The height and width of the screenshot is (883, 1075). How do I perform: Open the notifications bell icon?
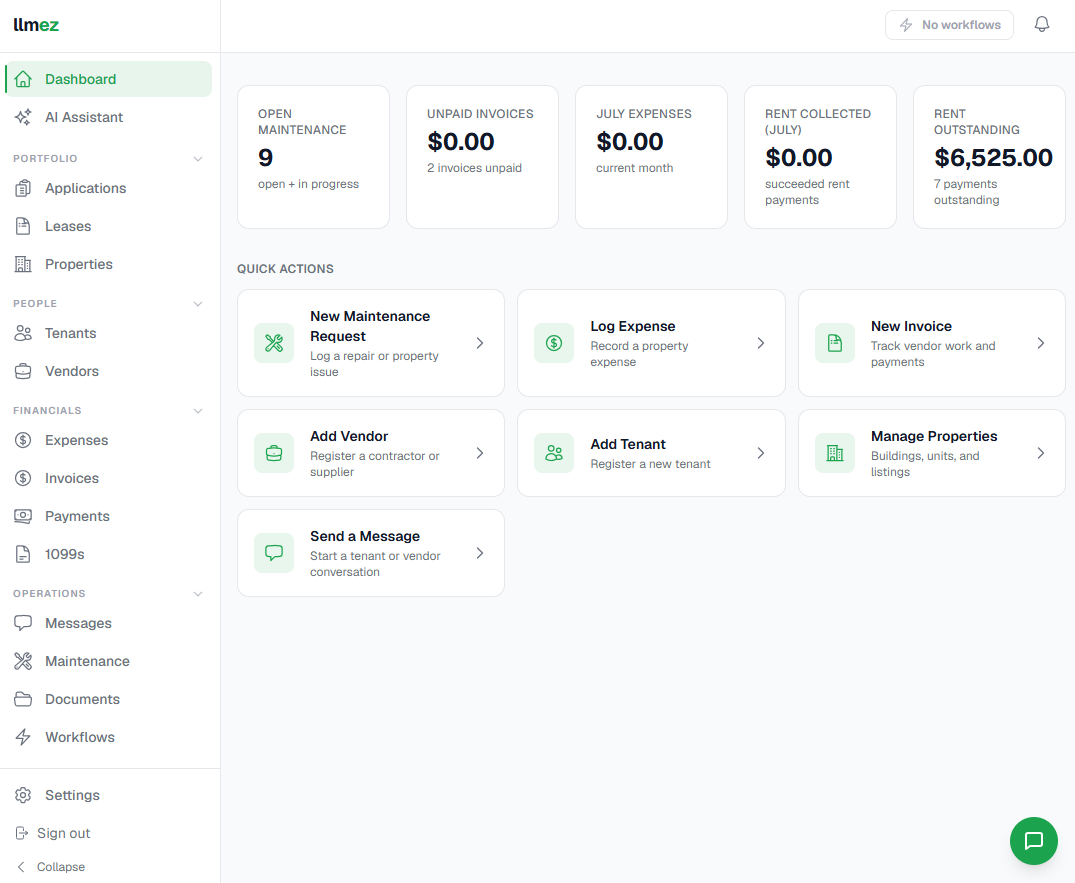coord(1041,25)
